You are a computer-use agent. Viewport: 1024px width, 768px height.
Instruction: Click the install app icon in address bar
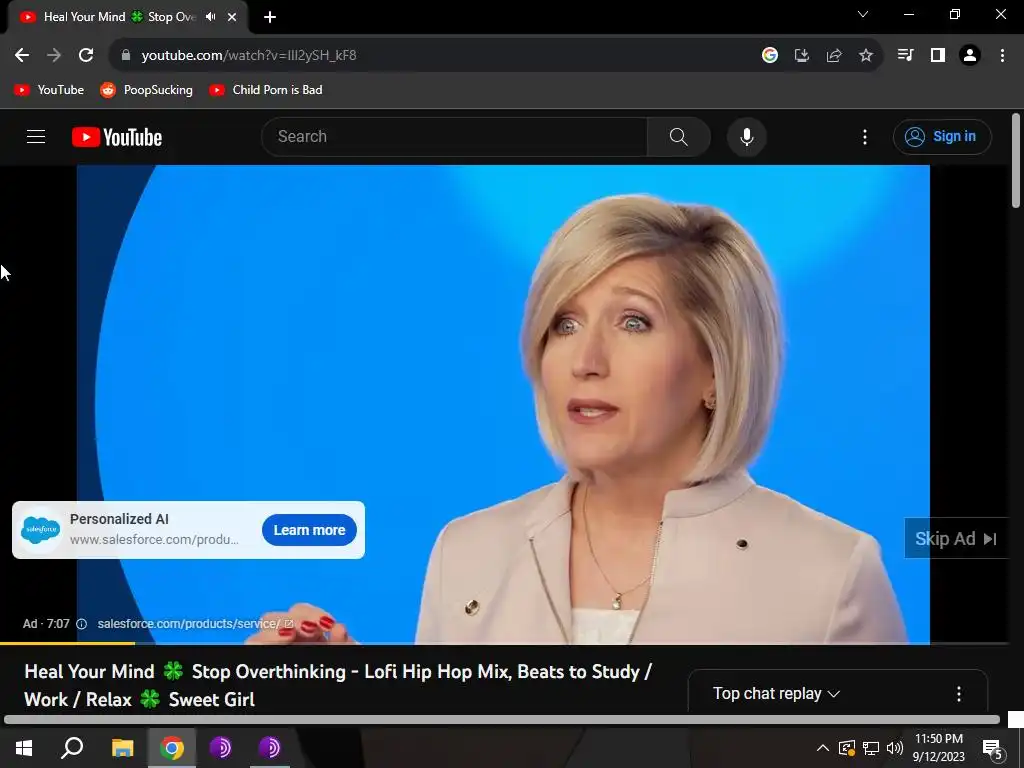(802, 56)
